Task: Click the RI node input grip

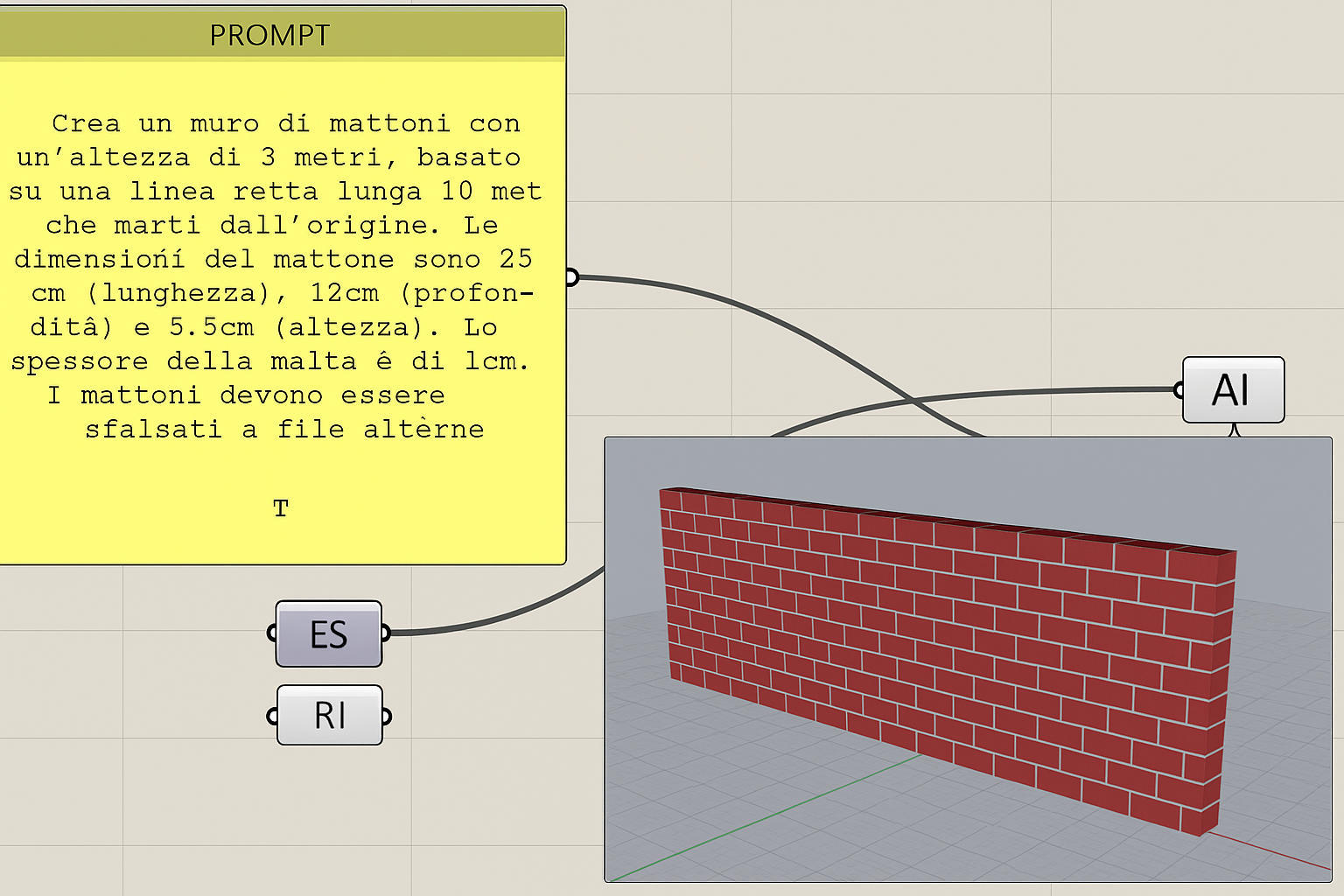Action: [272, 717]
